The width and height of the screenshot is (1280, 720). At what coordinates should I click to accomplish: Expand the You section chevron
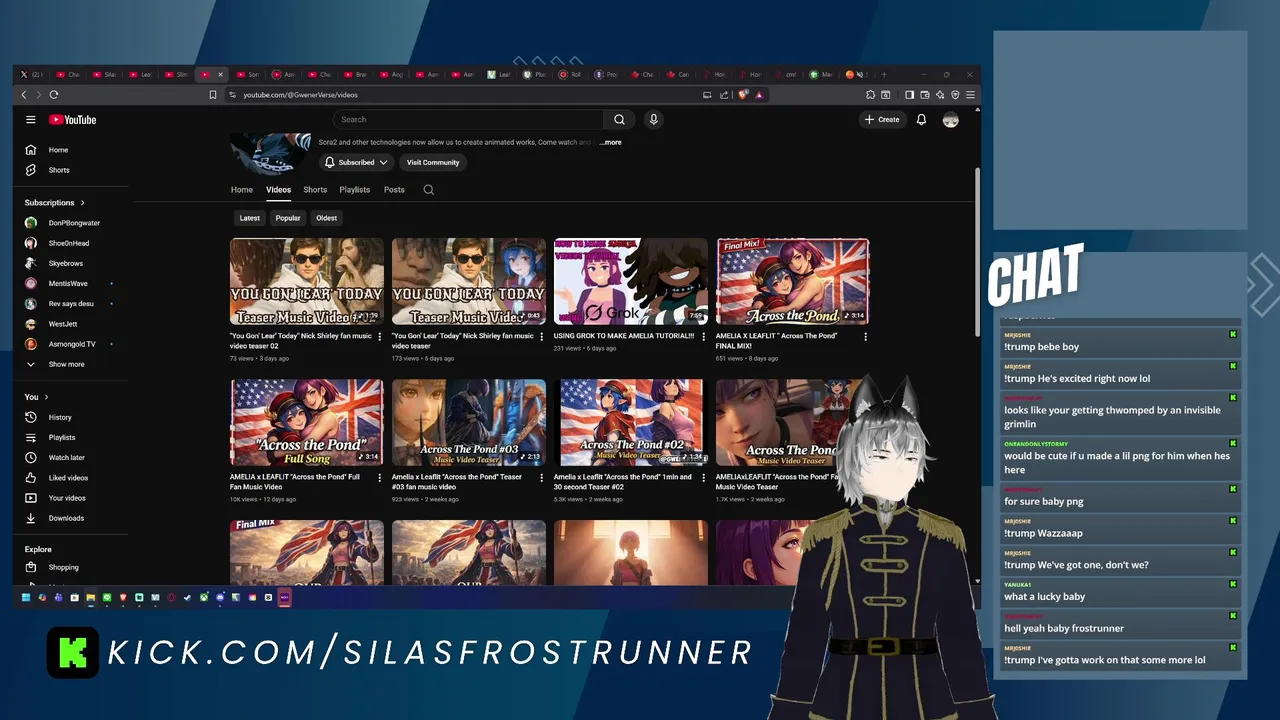point(46,397)
